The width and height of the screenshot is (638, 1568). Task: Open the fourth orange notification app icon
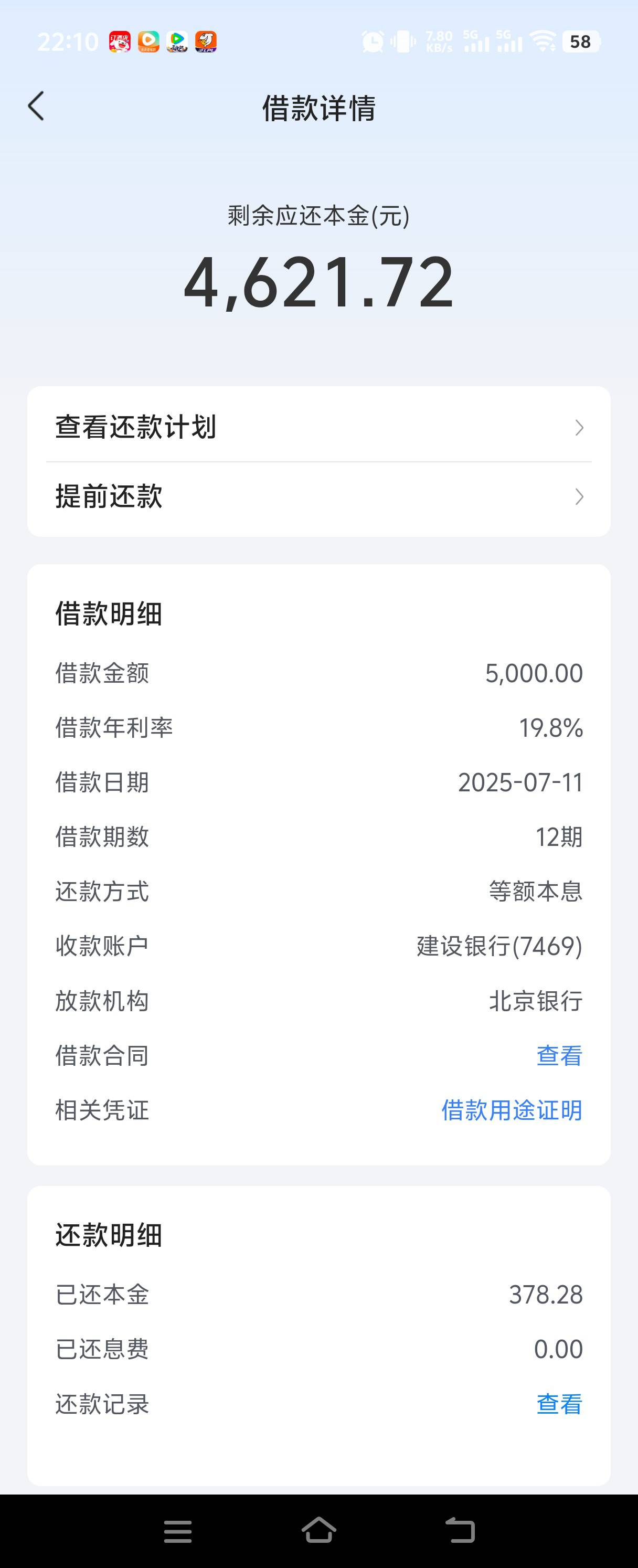(x=206, y=41)
